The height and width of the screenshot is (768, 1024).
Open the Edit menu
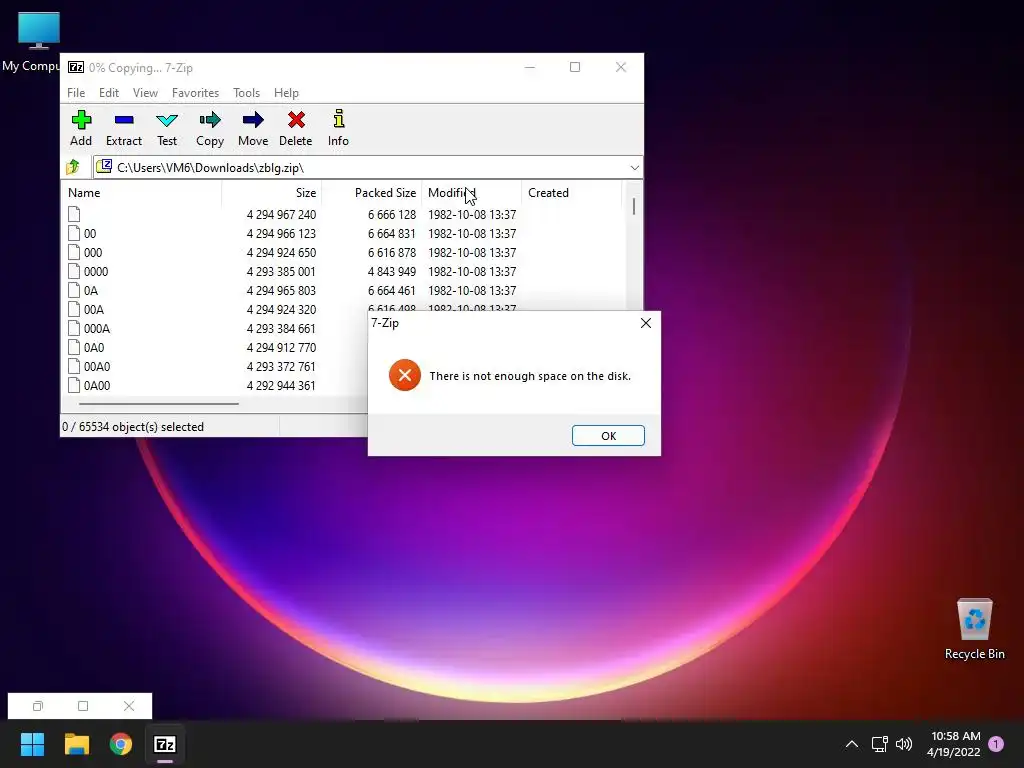click(x=109, y=93)
